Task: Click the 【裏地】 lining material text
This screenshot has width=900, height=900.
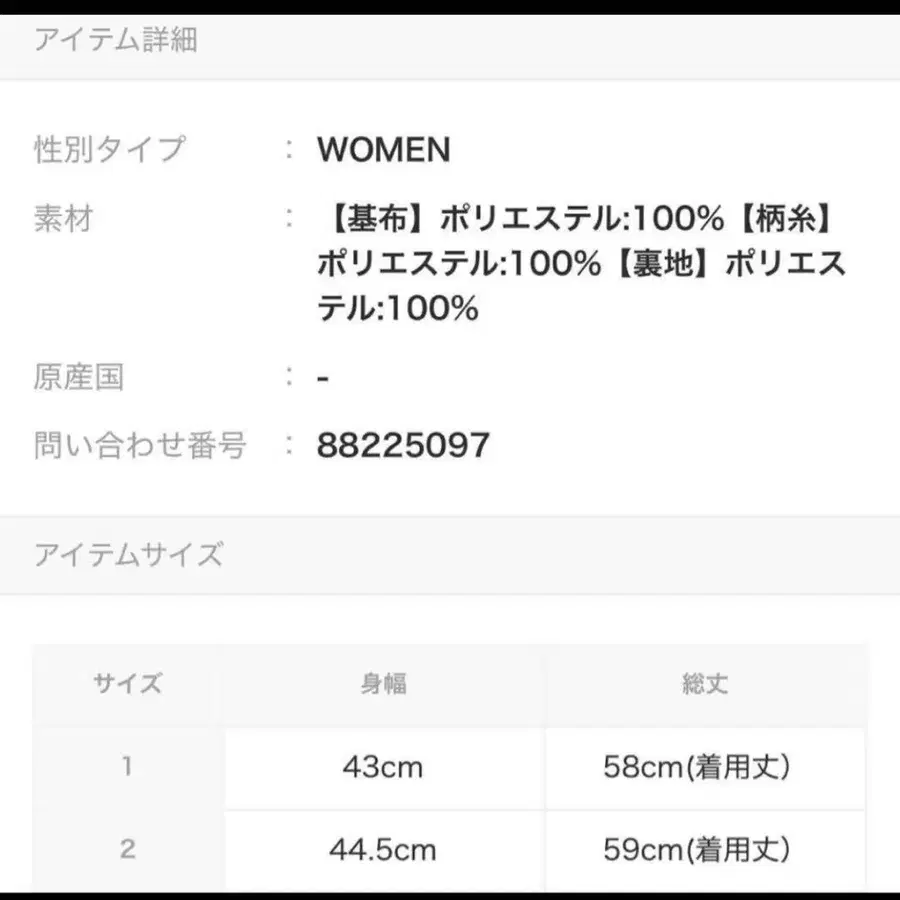Action: (664, 264)
